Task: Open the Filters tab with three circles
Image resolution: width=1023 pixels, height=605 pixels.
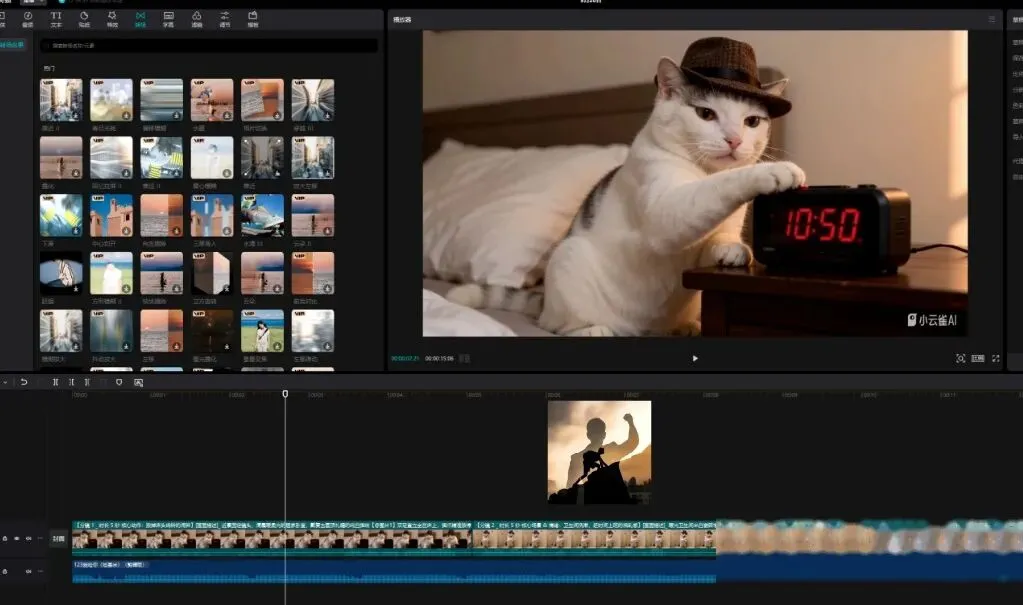Action: 197,18
